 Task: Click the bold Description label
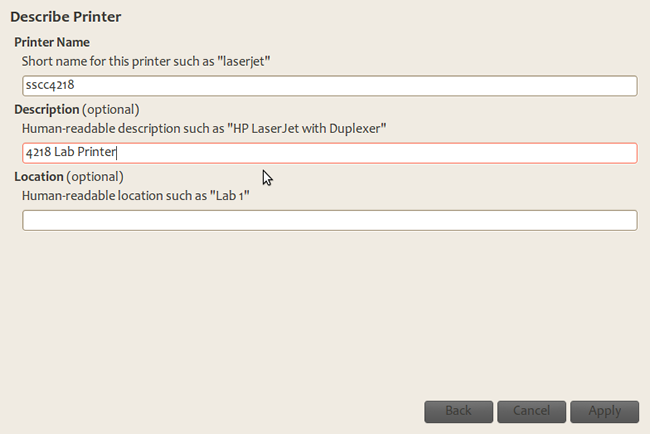click(46, 109)
